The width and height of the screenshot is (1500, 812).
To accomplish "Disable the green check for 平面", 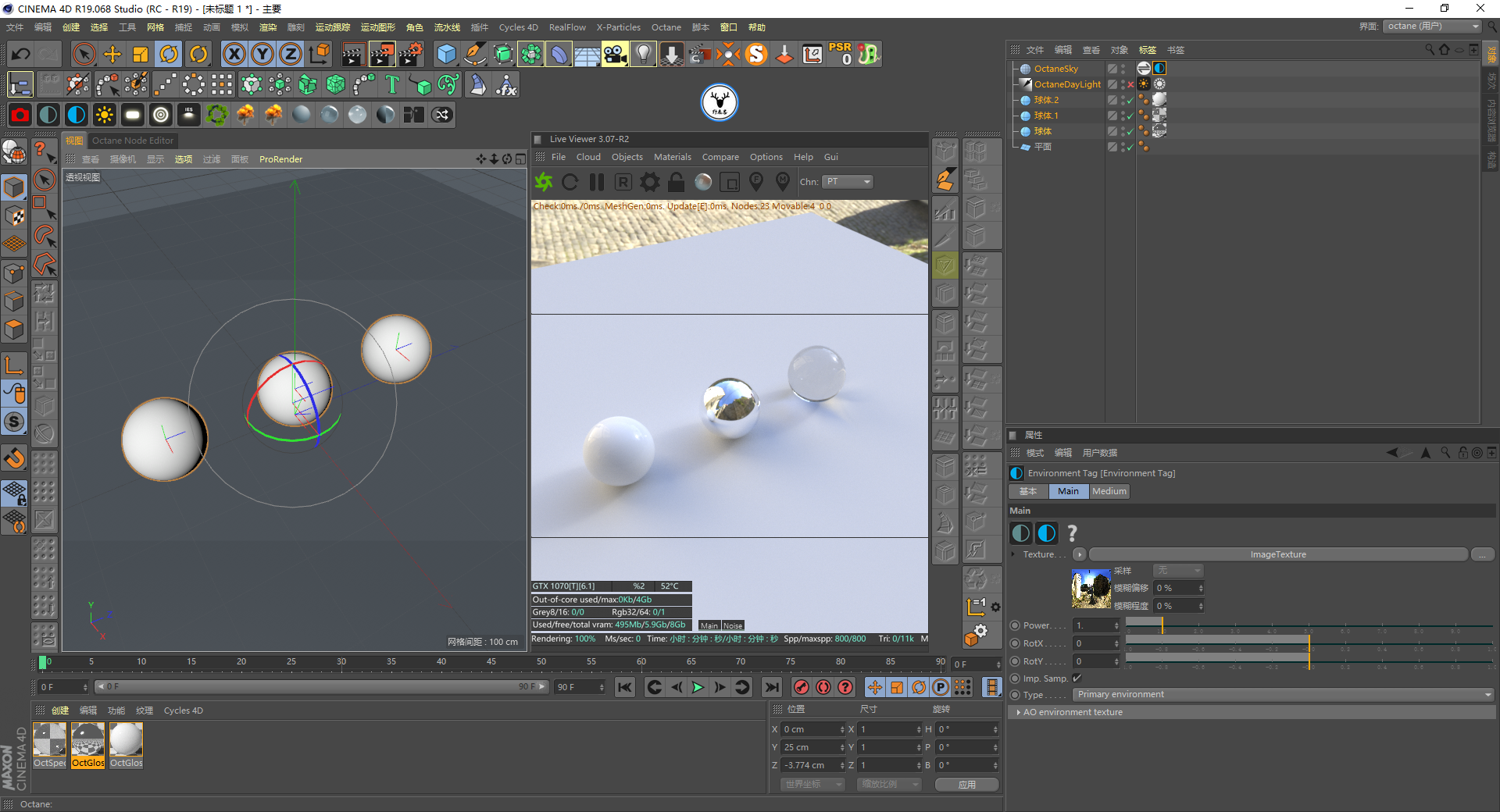I will click(x=1130, y=147).
